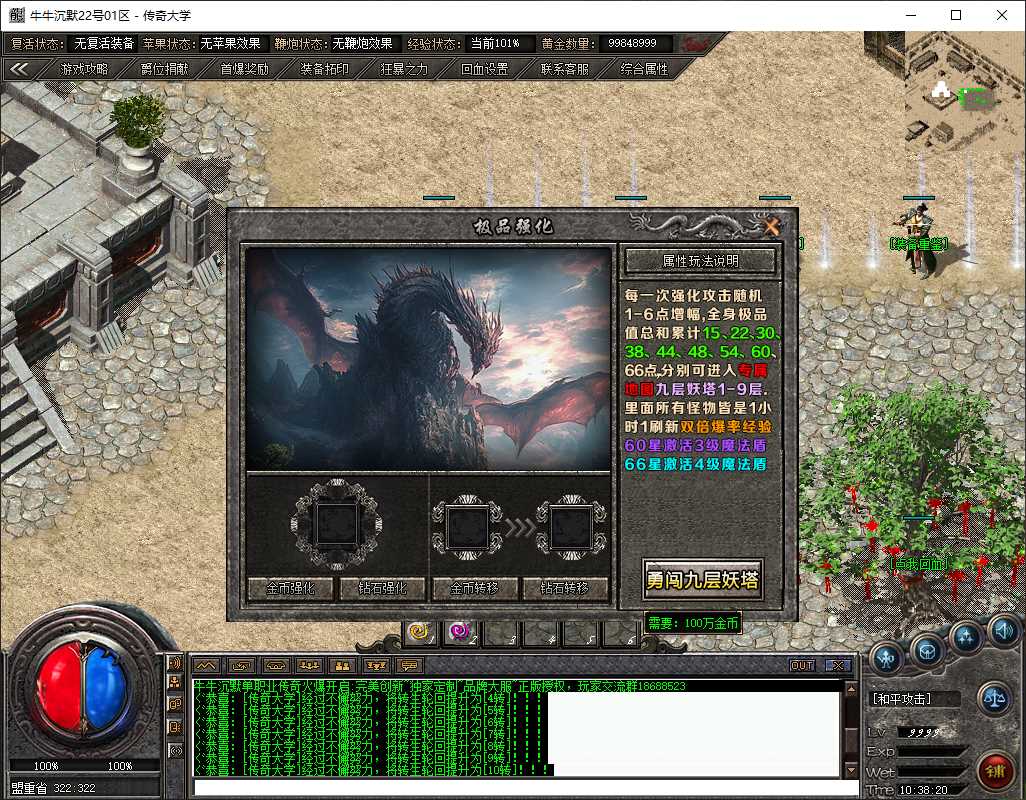The image size is (1026, 800).
Task: Click the skills round icon
Action: click(x=967, y=638)
